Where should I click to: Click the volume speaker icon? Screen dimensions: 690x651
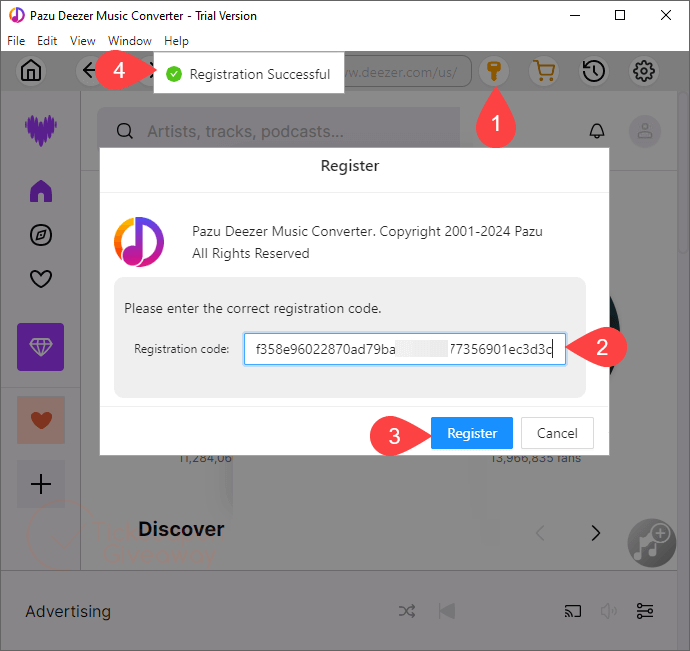pos(609,611)
